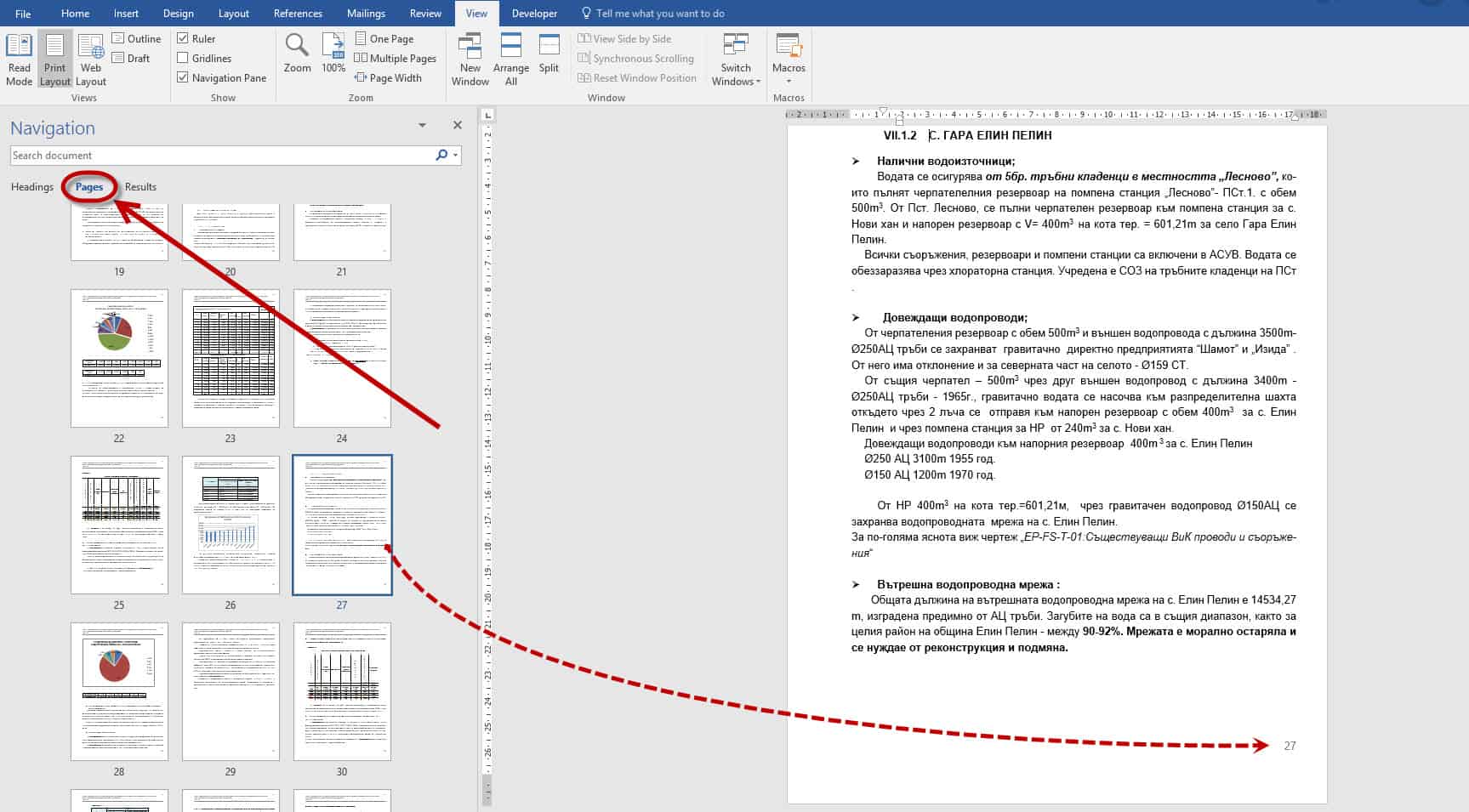Jump to page 25 thumbnail
The height and width of the screenshot is (812, 1469).
click(x=119, y=525)
